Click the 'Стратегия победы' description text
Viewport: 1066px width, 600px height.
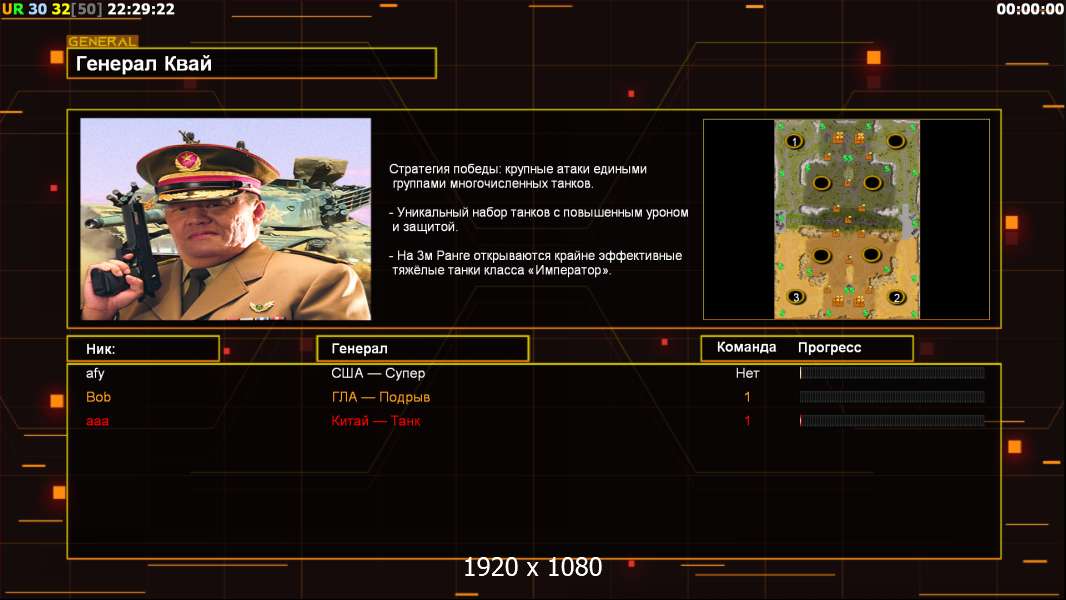518,176
